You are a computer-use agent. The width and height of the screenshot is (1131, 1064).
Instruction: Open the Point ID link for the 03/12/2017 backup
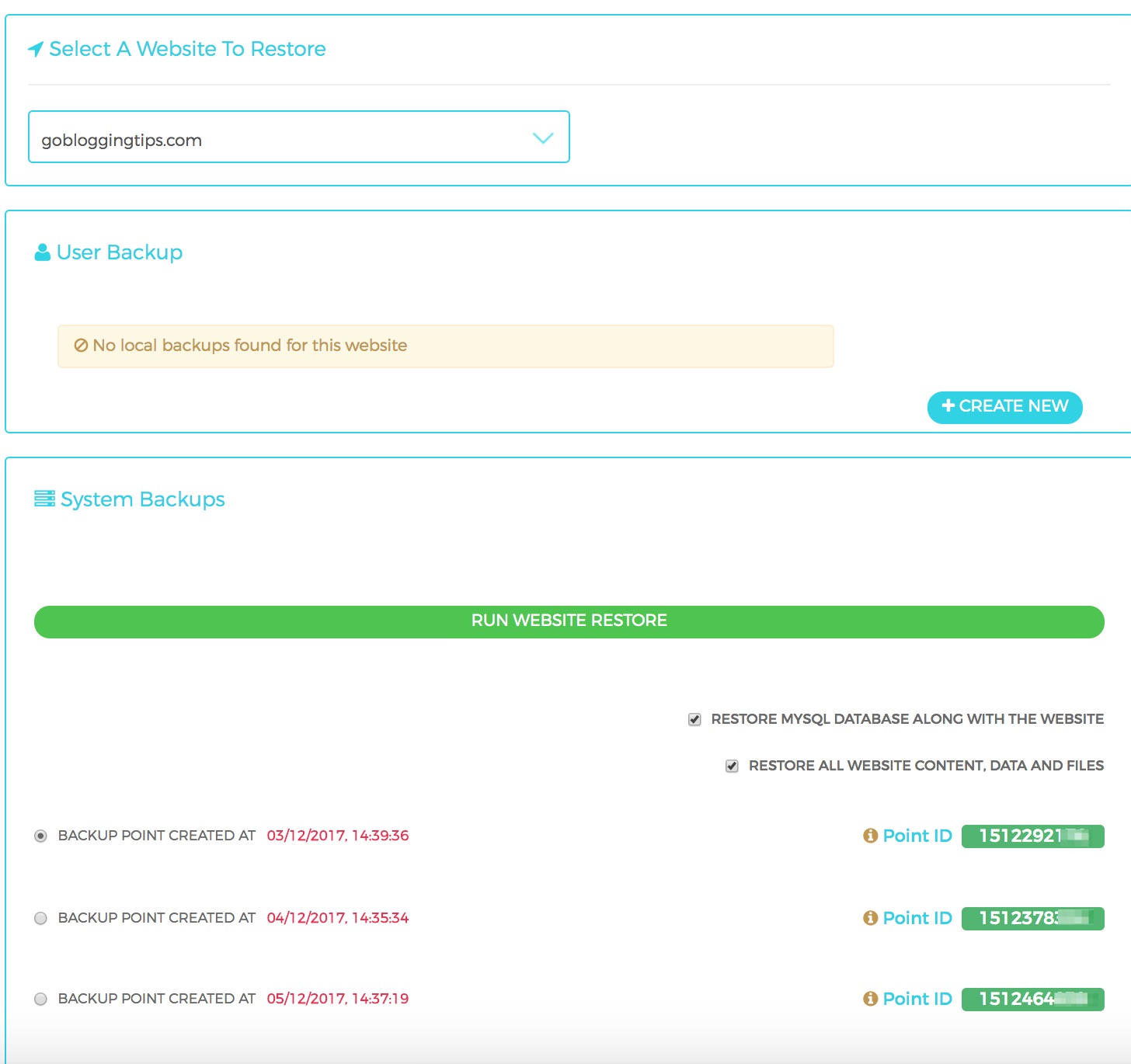click(917, 836)
